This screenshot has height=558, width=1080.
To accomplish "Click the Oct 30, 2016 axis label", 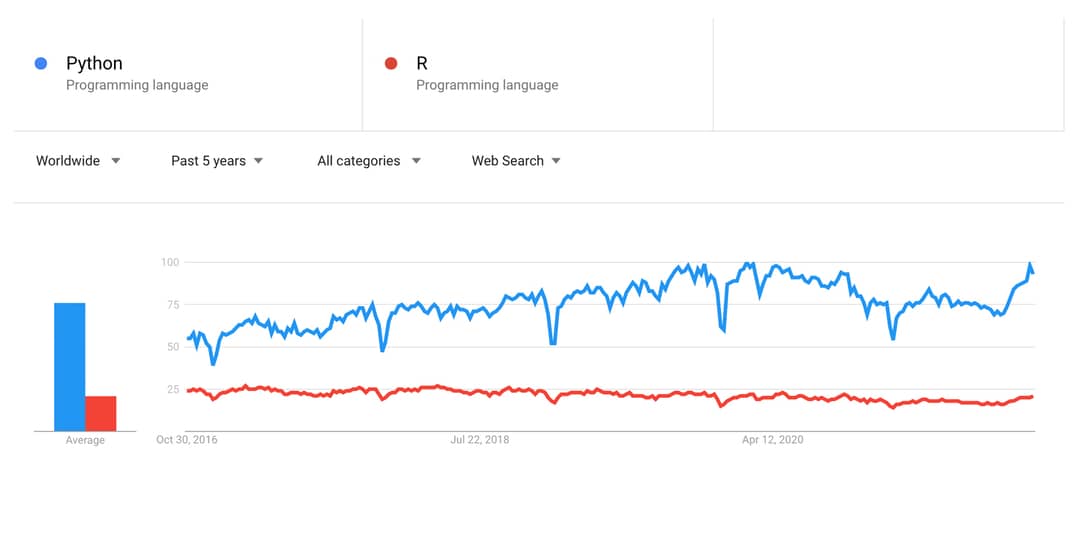I will (x=187, y=440).
